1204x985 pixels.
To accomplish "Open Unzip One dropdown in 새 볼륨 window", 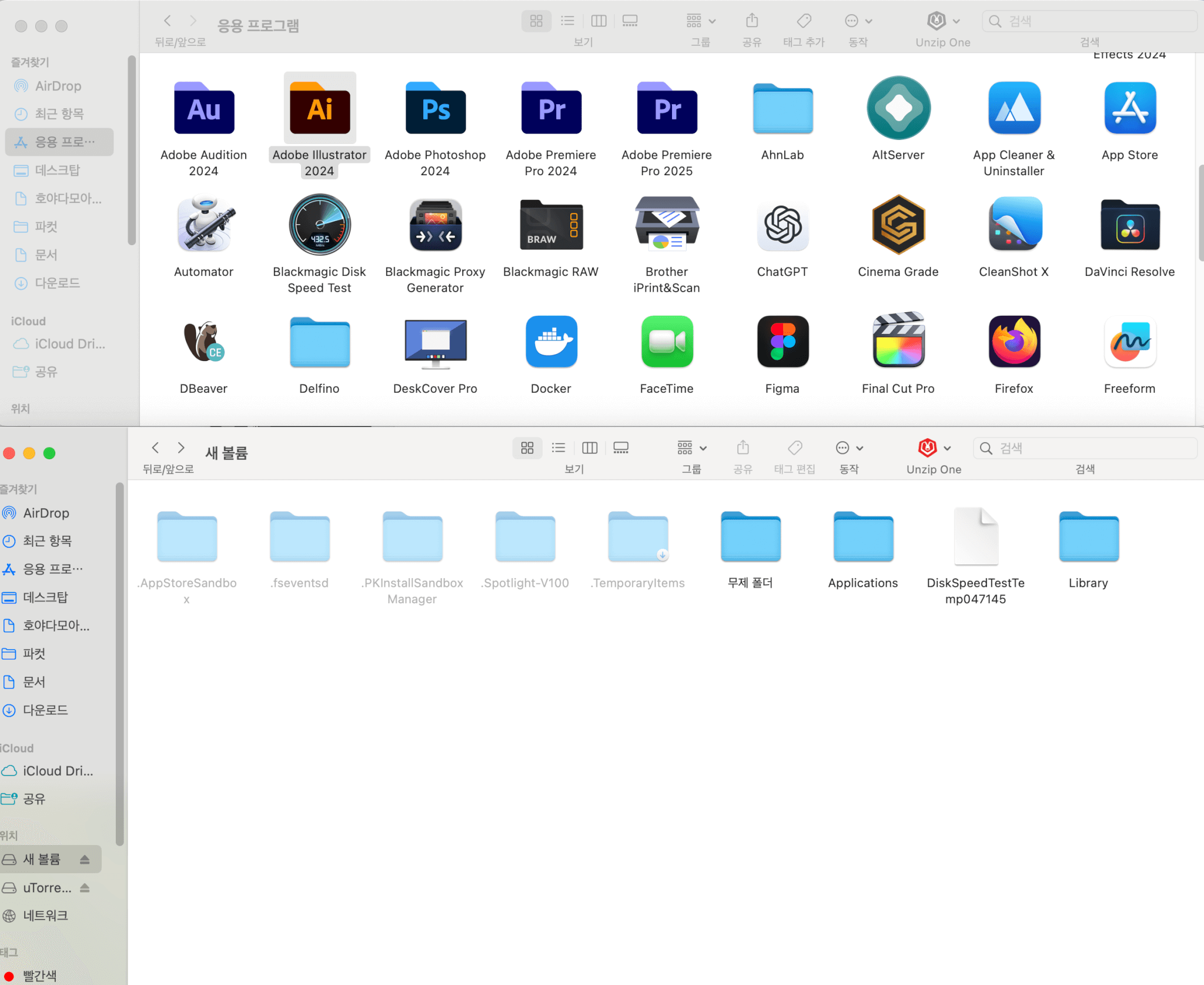I will click(x=934, y=448).
